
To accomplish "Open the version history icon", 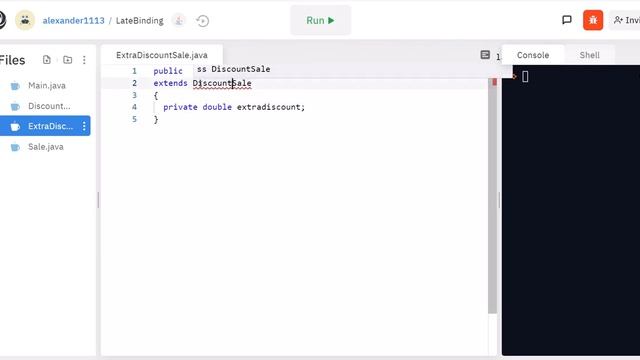I will click(202, 20).
